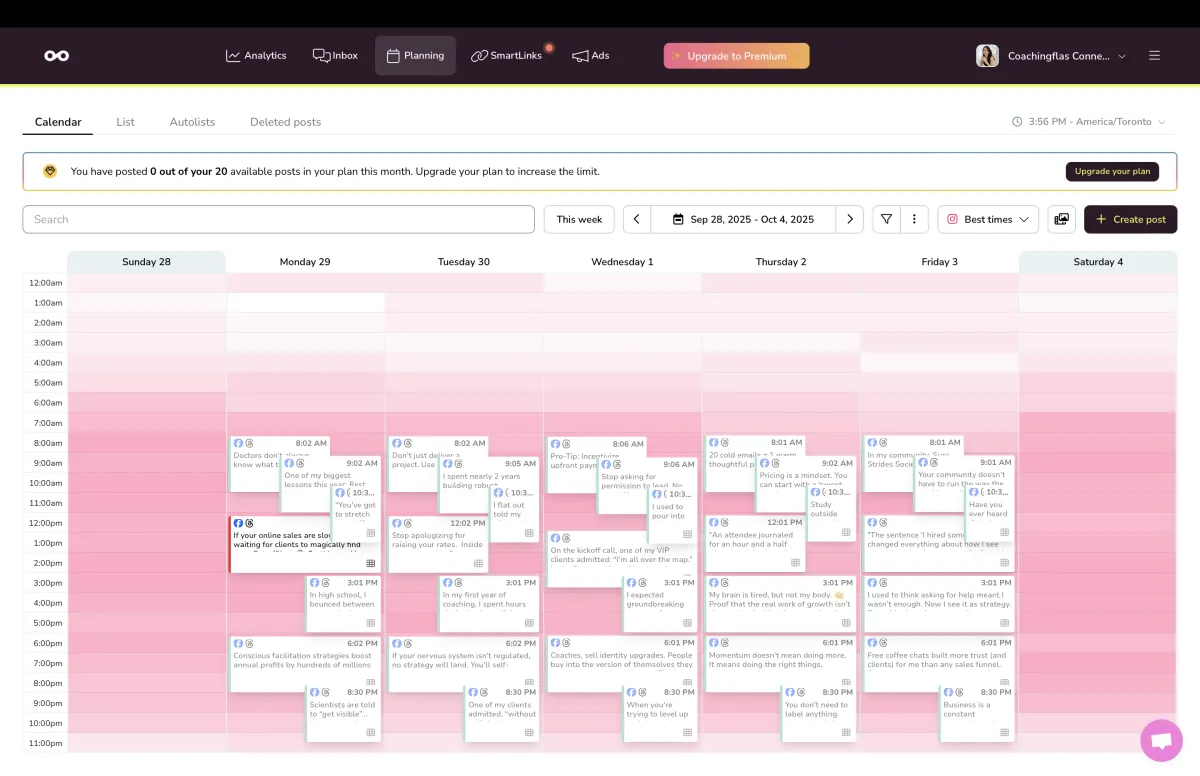
Task: Click the Upgrade your plan button
Action: pyautogui.click(x=1112, y=171)
